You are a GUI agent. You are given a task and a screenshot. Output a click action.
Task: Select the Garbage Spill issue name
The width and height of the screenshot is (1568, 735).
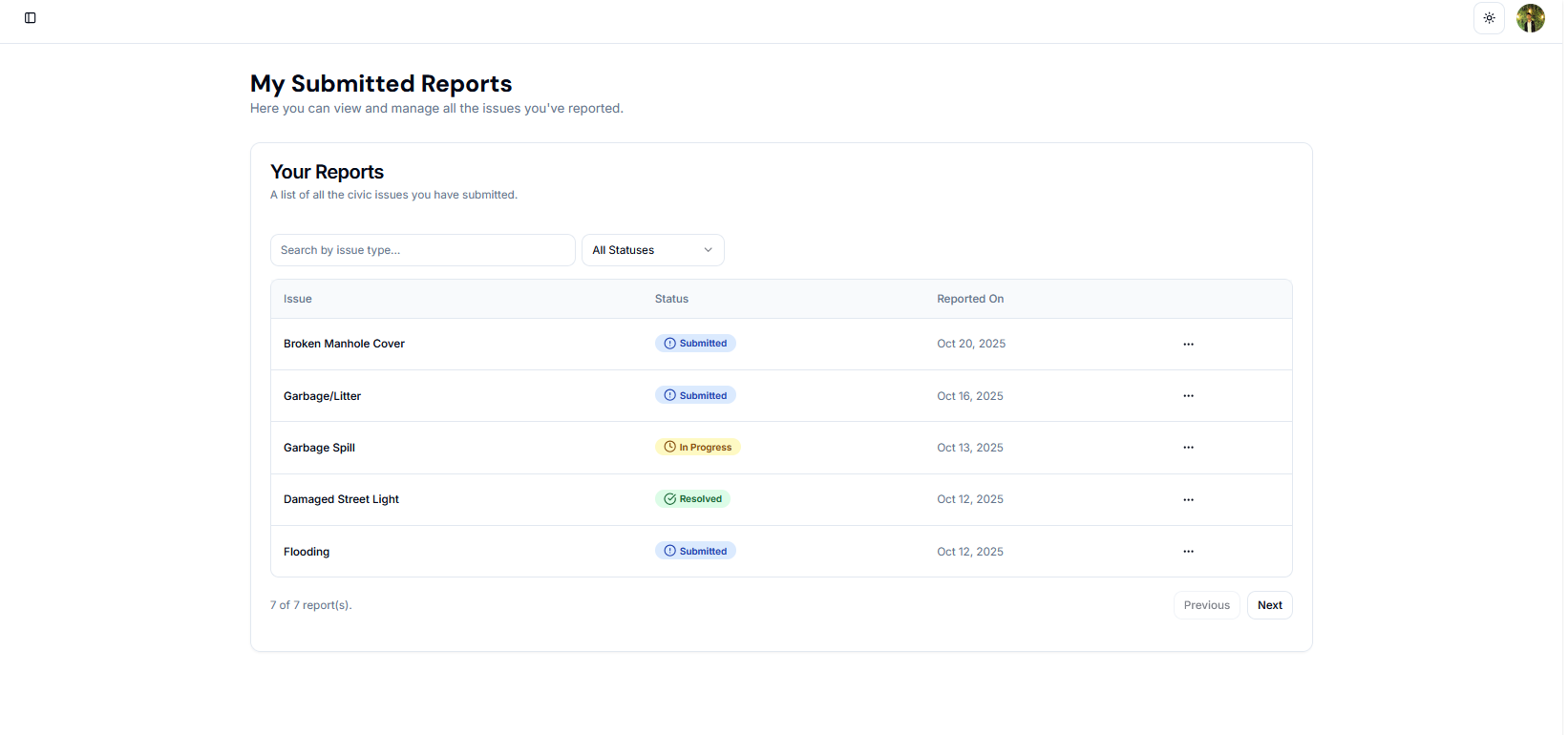click(319, 448)
